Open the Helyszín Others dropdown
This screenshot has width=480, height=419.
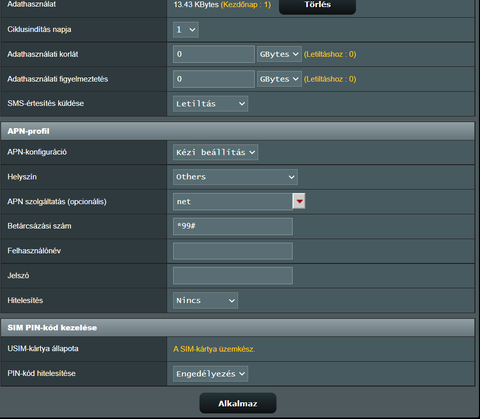point(235,177)
